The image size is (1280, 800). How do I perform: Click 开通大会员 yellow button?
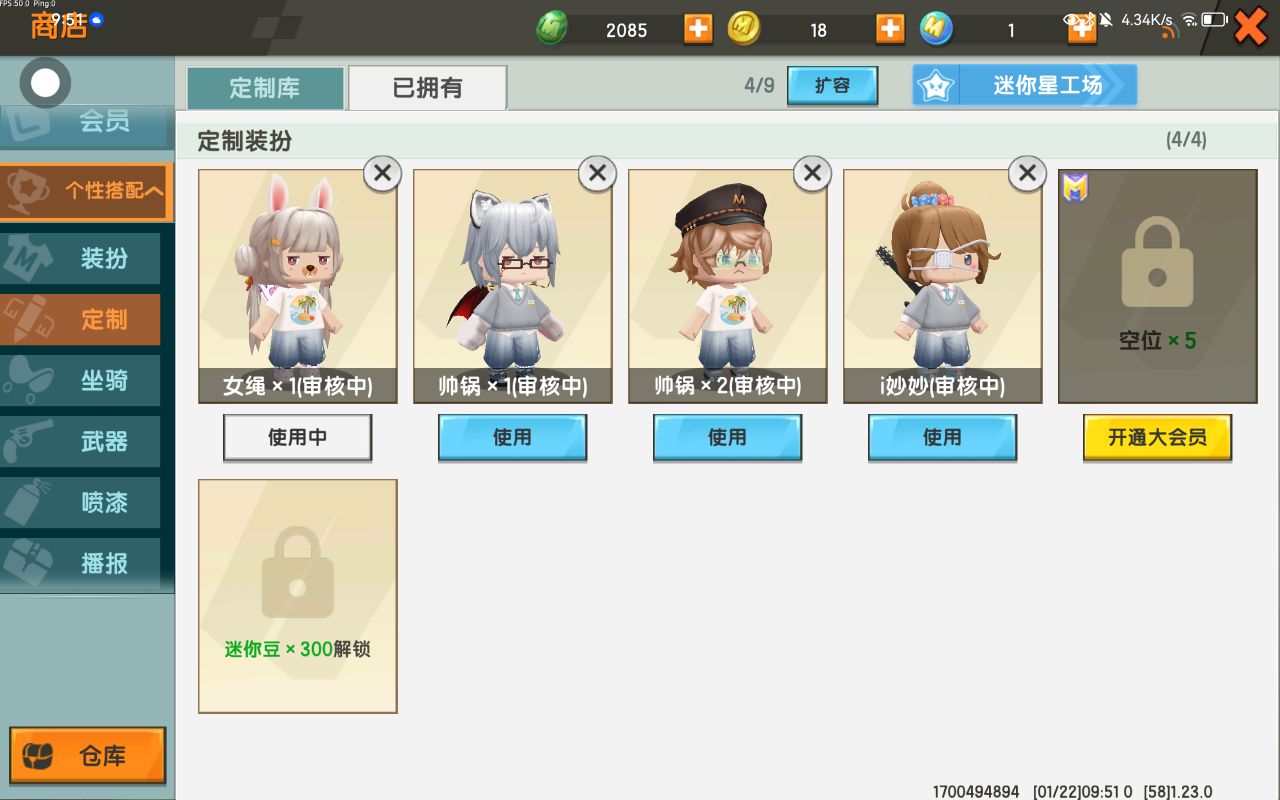[1157, 438]
